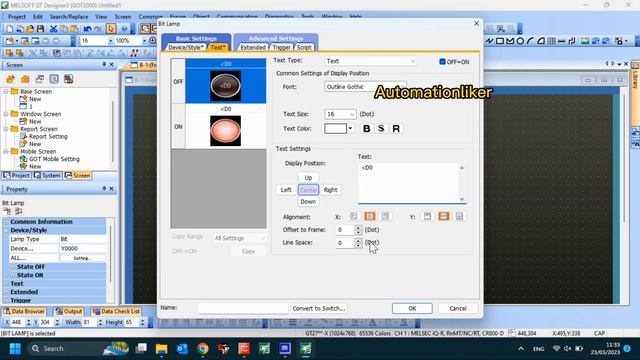Set Y alignment to middle
Image resolution: width=640 pixels, height=360 pixels.
tap(443, 216)
